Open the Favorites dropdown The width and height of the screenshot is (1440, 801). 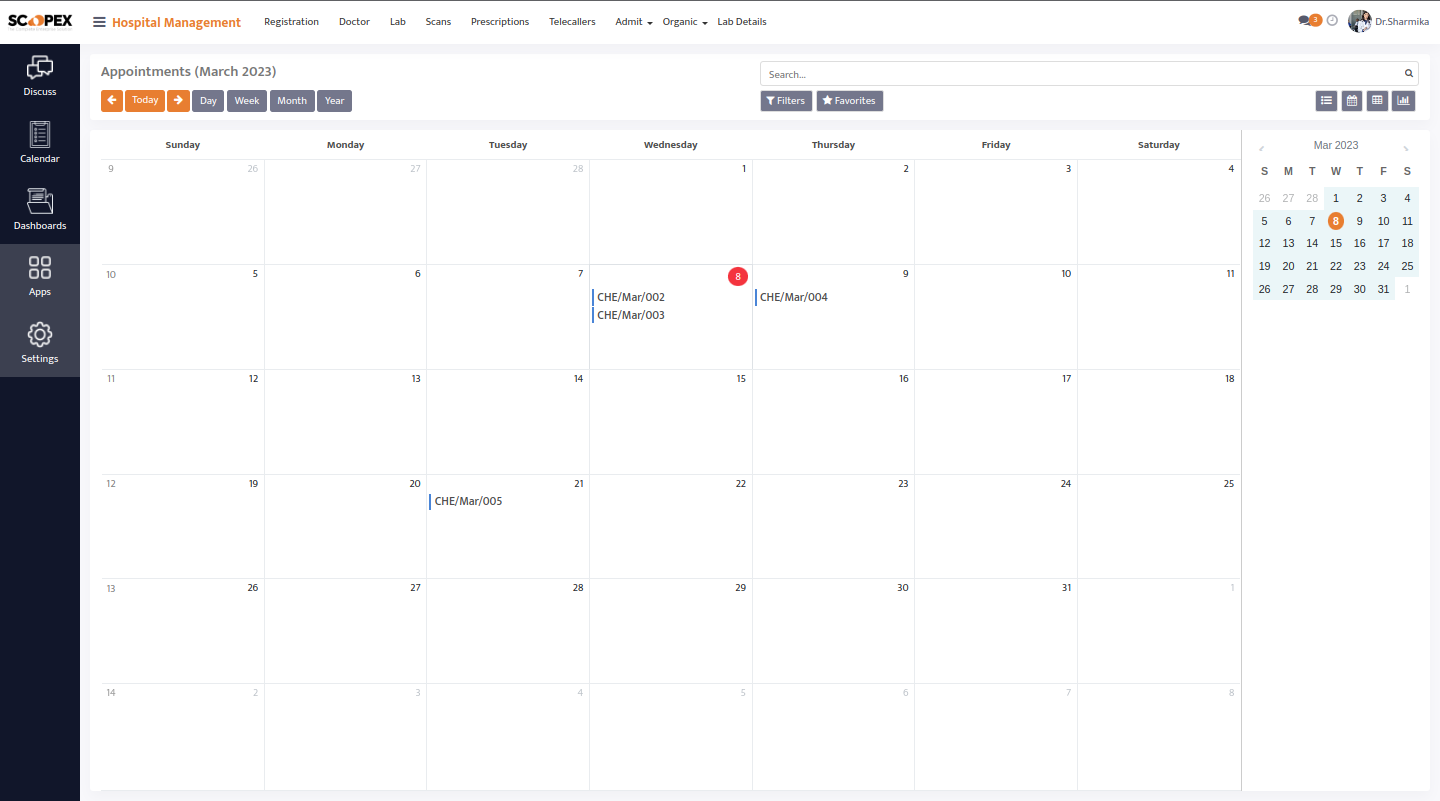point(850,100)
